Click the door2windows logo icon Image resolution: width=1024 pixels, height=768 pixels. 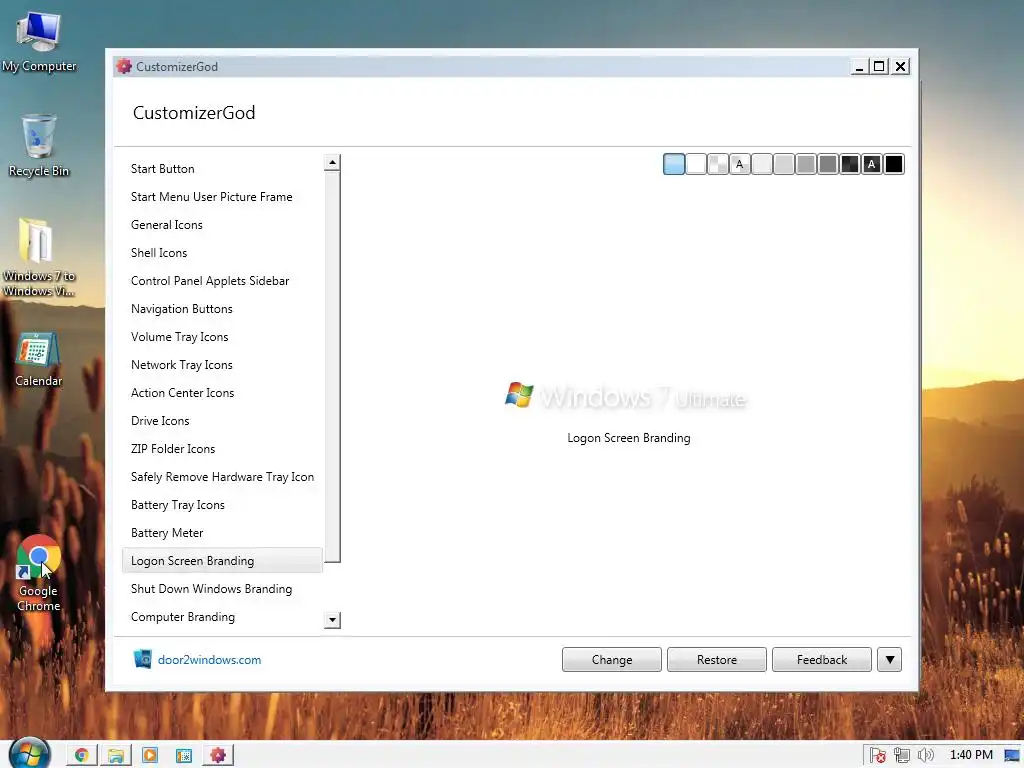142,659
